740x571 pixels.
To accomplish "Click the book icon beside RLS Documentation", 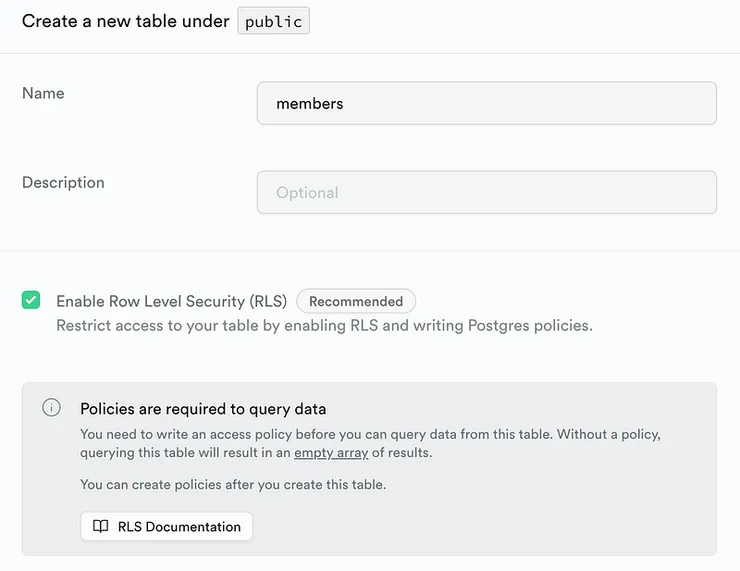I will tap(100, 527).
